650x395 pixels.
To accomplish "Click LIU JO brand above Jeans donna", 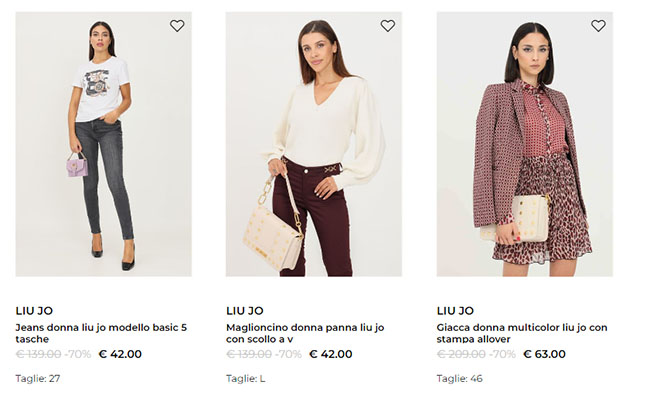I will click(x=34, y=311).
